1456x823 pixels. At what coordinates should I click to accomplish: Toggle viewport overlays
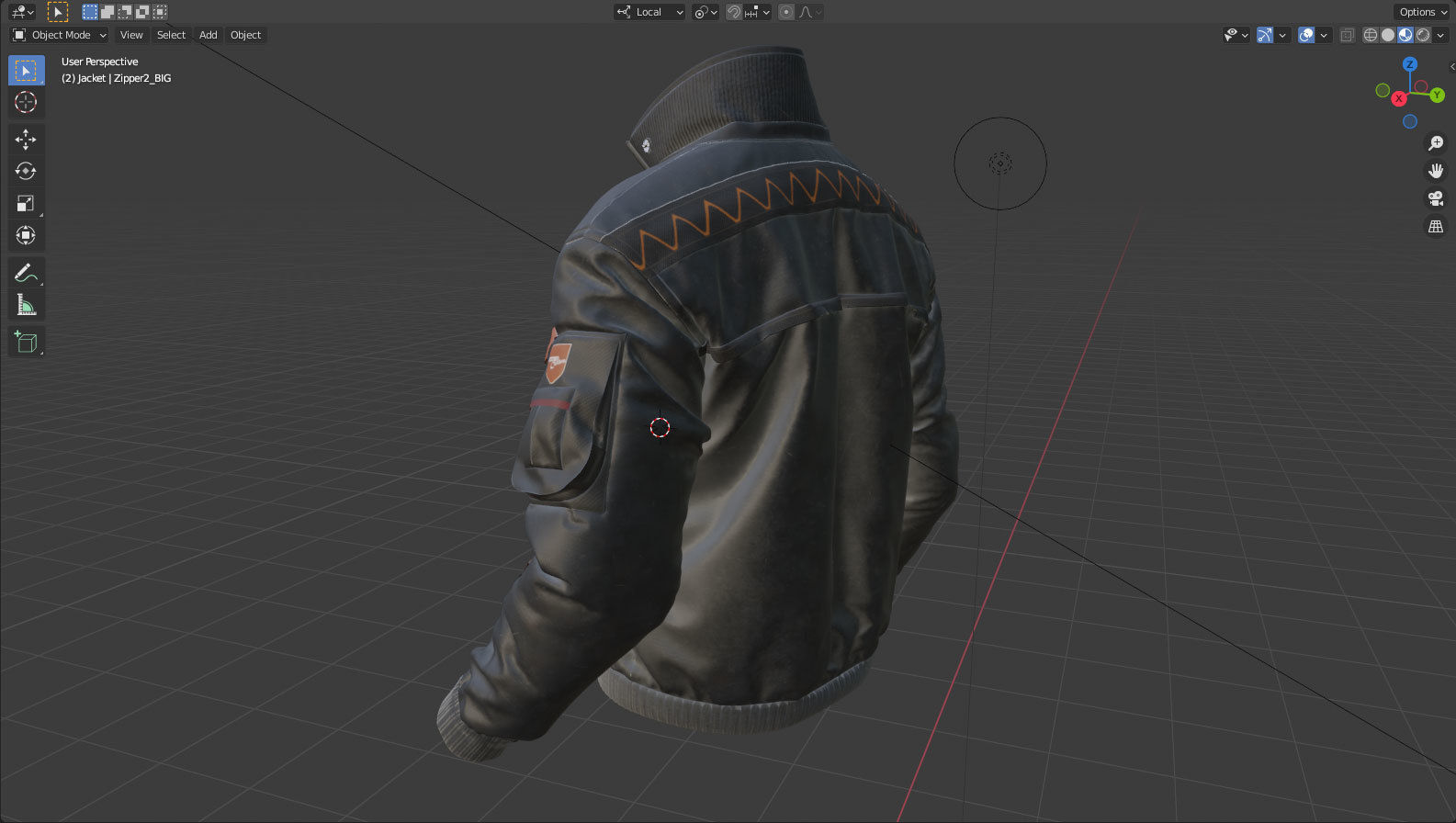pos(1306,35)
